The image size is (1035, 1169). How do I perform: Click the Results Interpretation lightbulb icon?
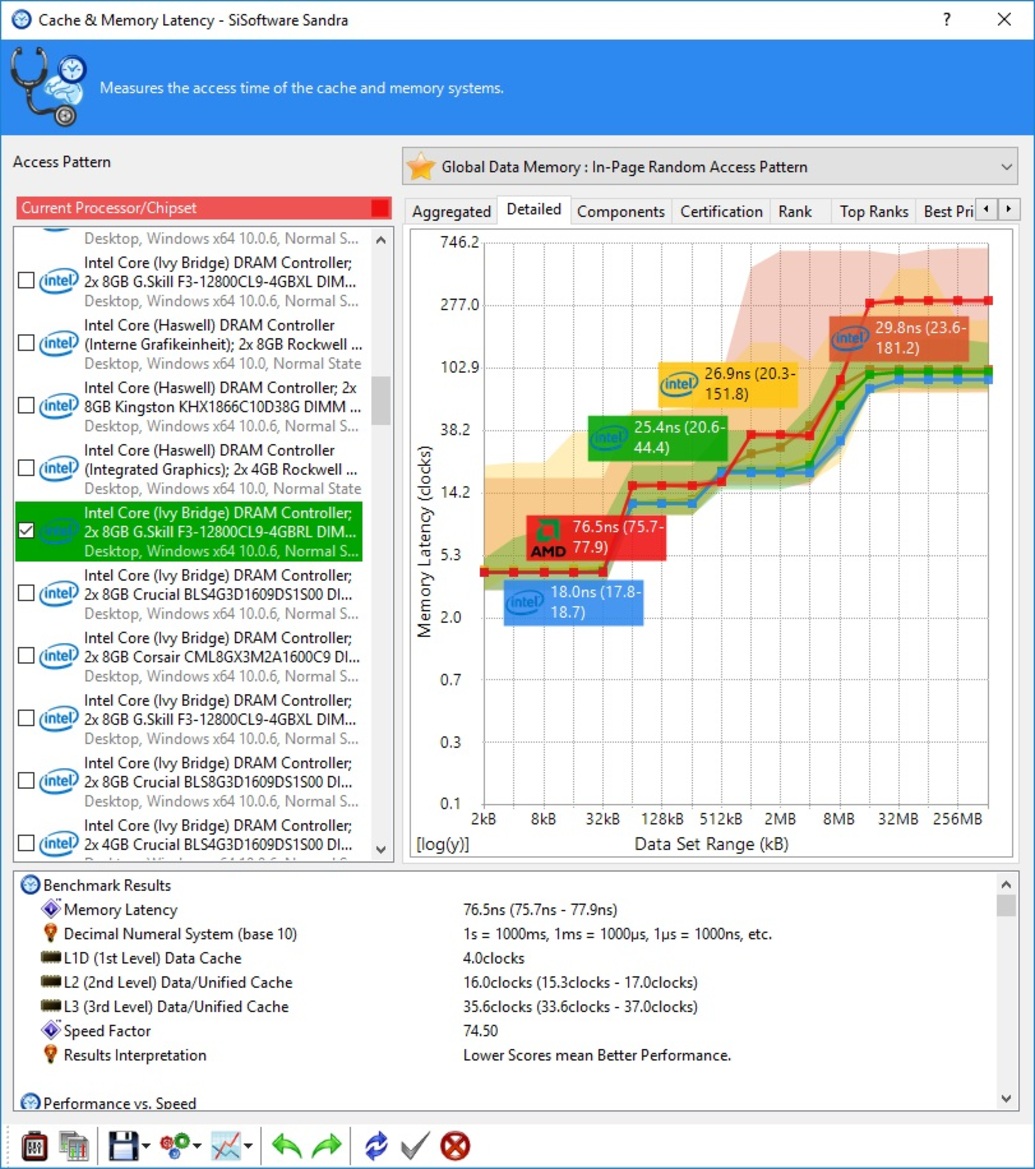51,1054
